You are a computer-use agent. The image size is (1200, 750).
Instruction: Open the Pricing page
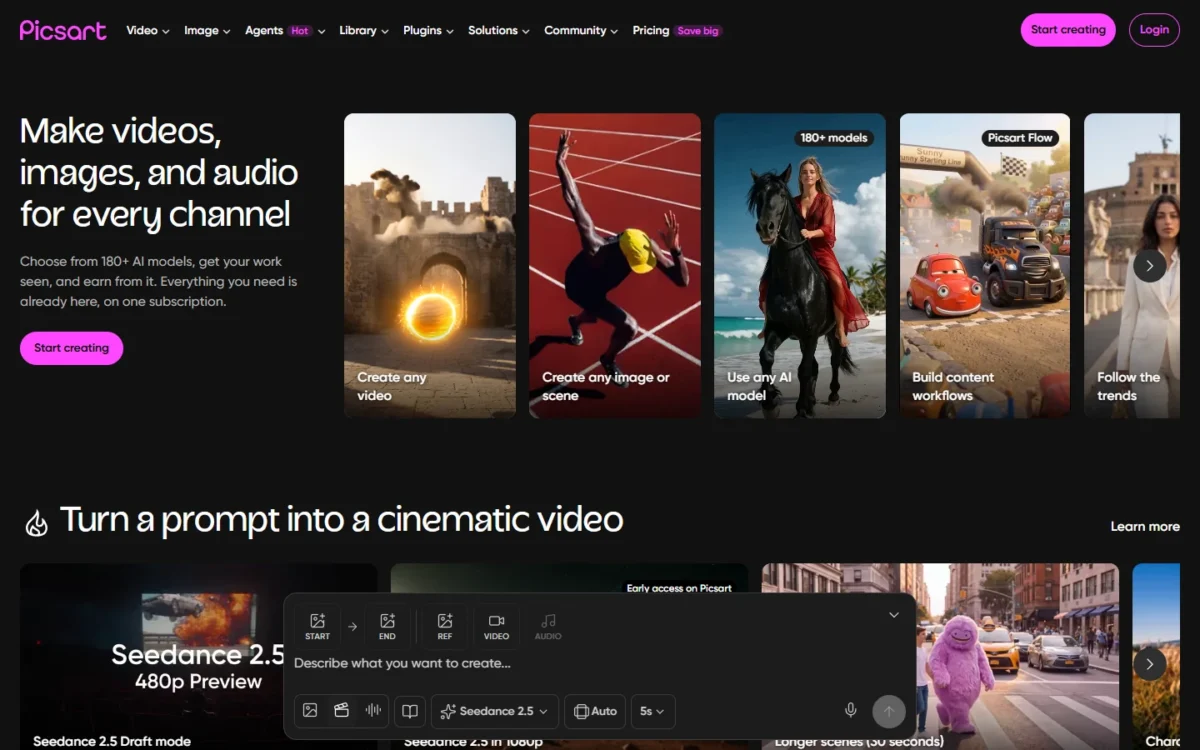click(x=651, y=31)
